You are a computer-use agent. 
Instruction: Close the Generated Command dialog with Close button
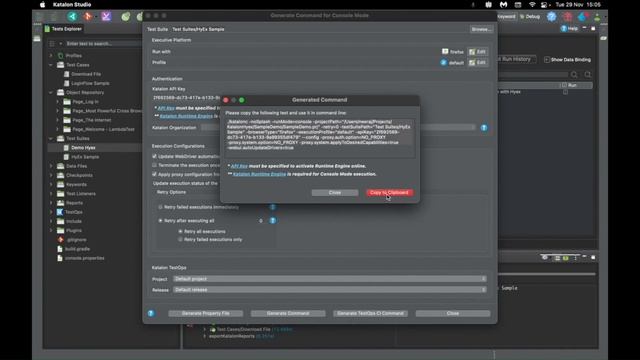[x=335, y=193]
